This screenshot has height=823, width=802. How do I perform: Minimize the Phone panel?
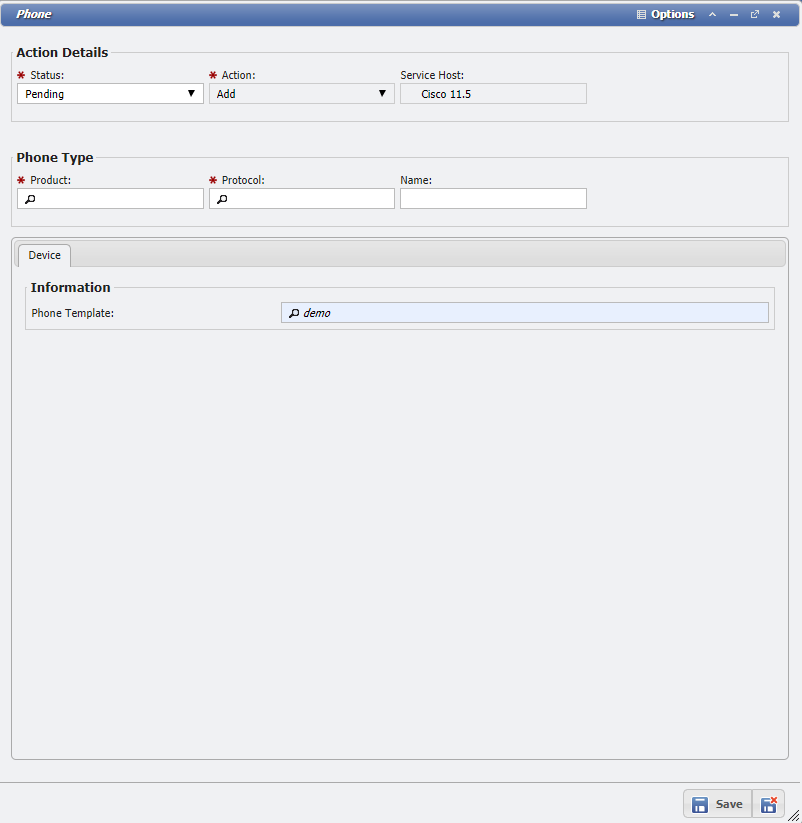coord(734,15)
